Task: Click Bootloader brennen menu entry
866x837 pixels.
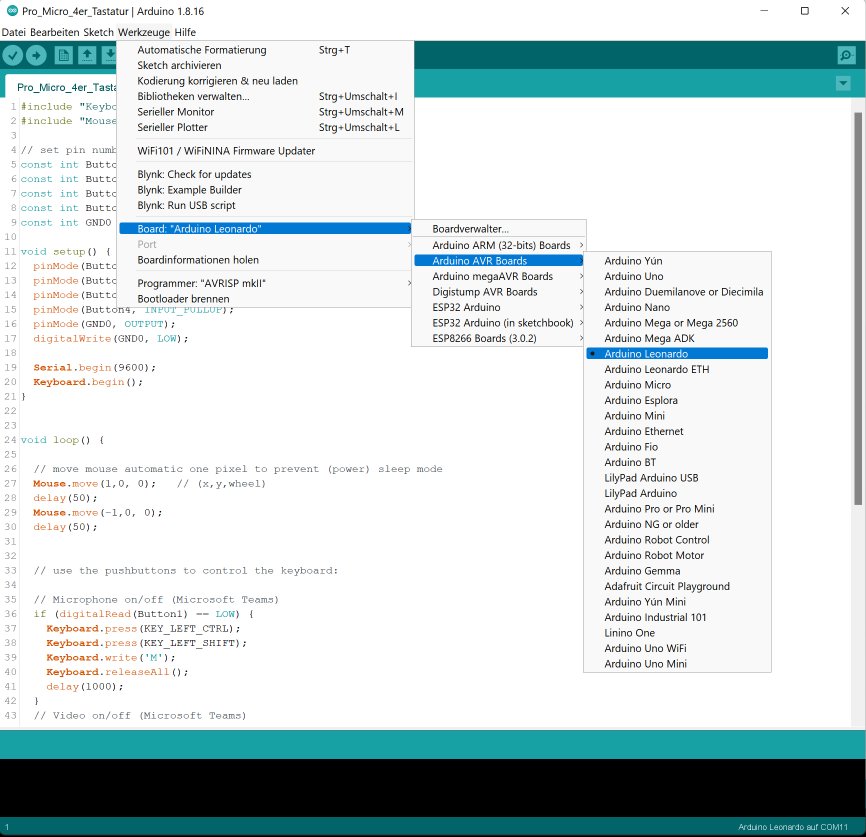Action: 183,299
